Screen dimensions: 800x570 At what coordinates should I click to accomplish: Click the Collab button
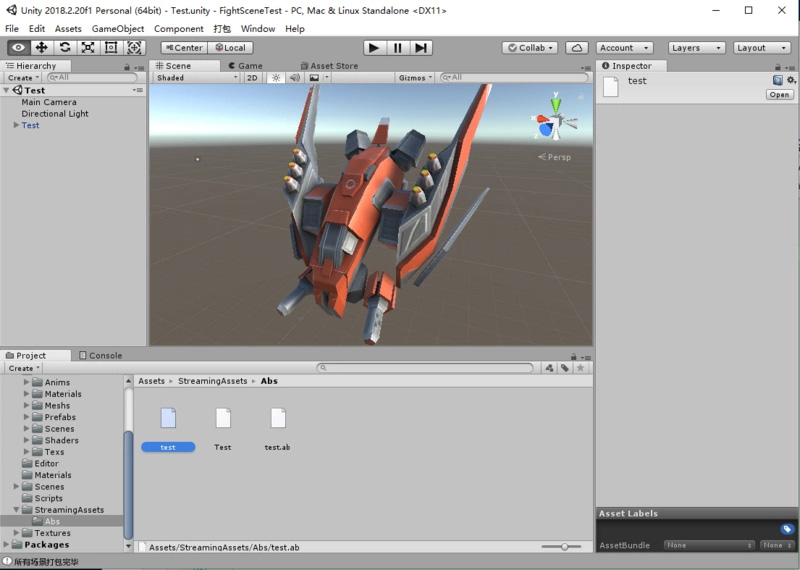[530, 47]
